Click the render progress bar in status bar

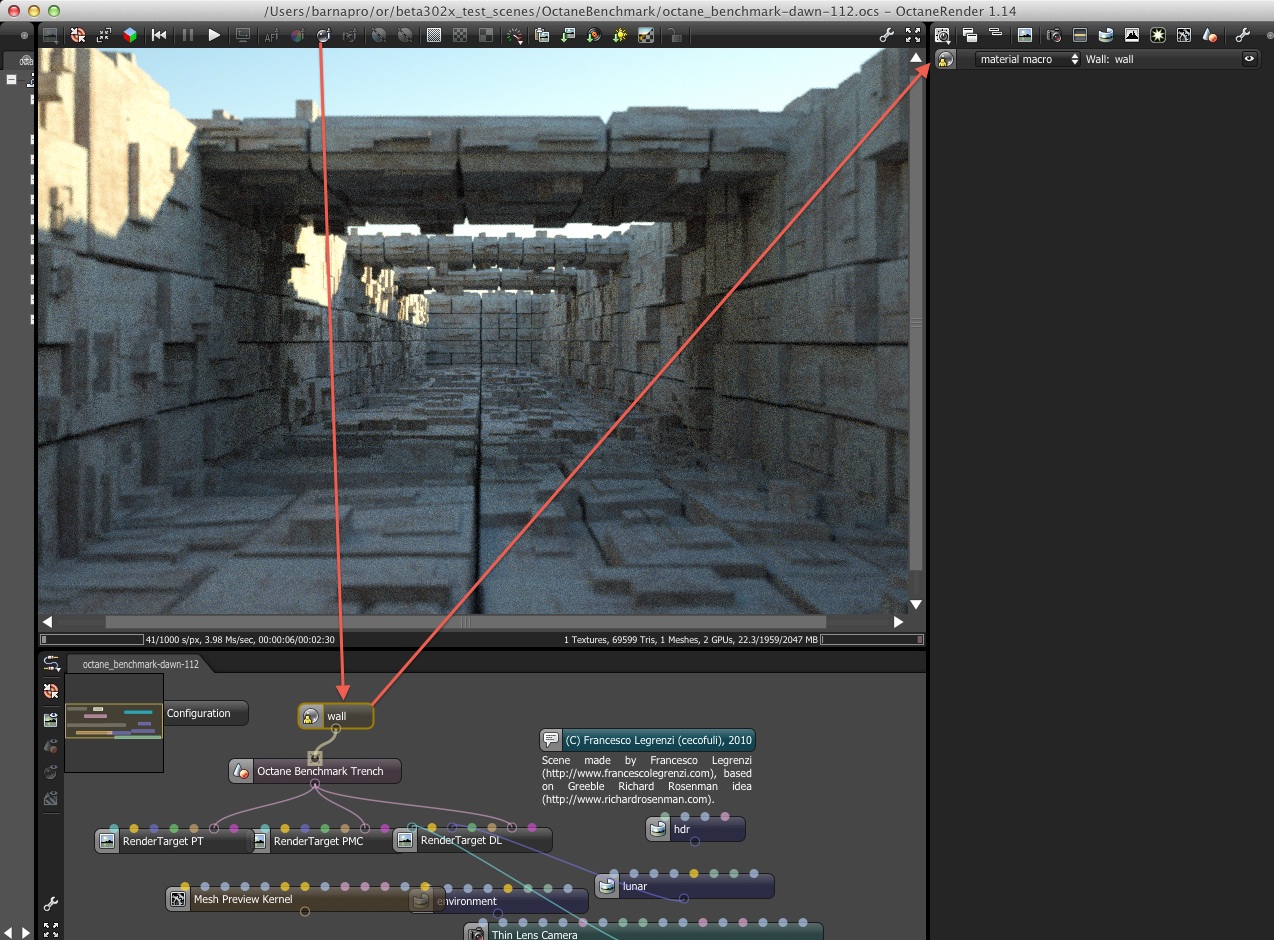(x=92, y=639)
